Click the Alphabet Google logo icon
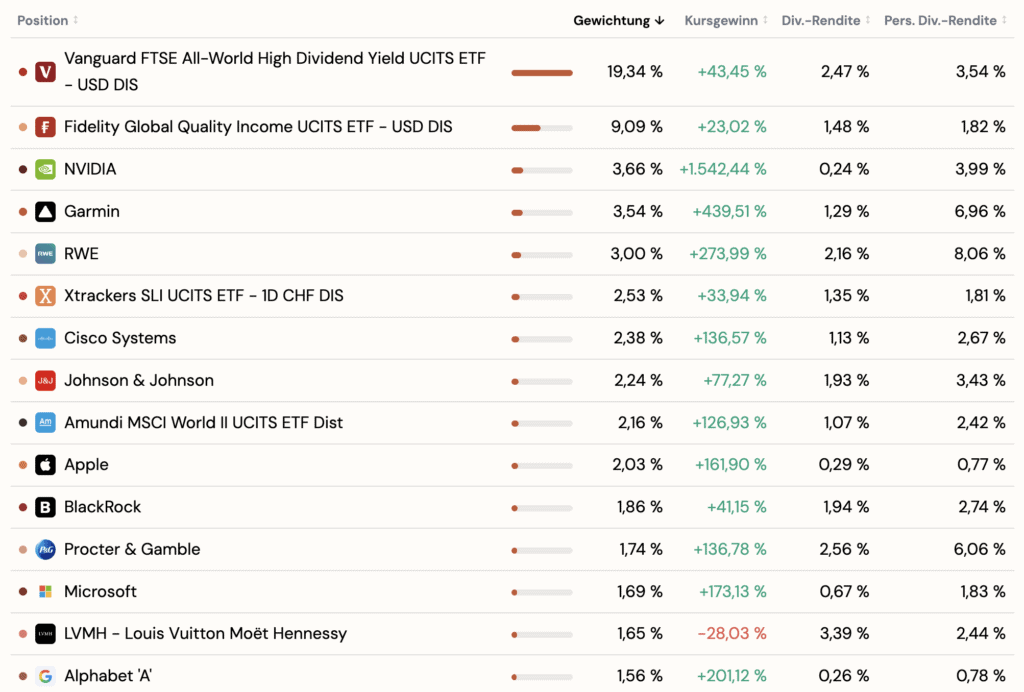1024x692 pixels. tap(45, 676)
